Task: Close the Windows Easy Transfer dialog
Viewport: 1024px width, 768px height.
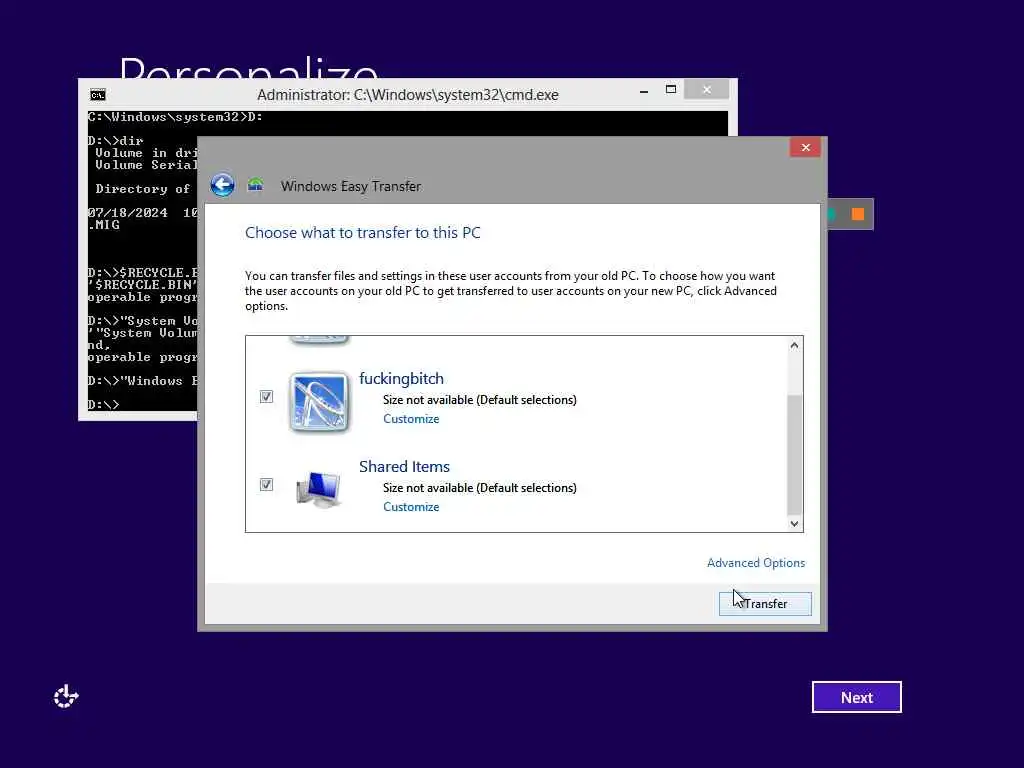Action: 805,148
